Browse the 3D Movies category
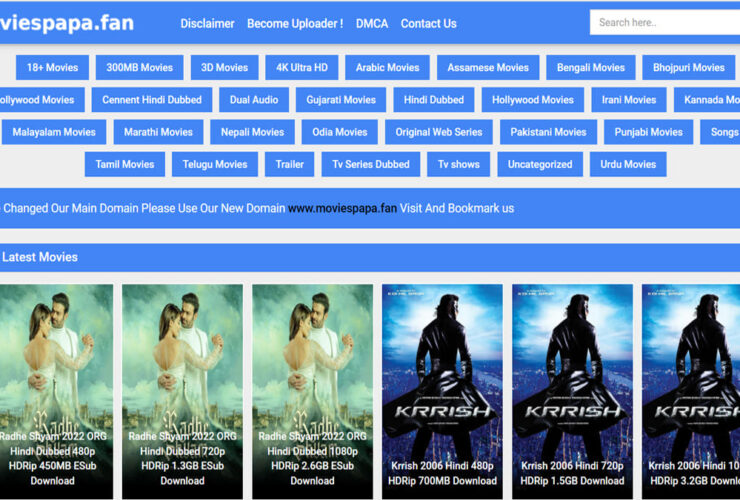The image size is (740, 500). (225, 68)
